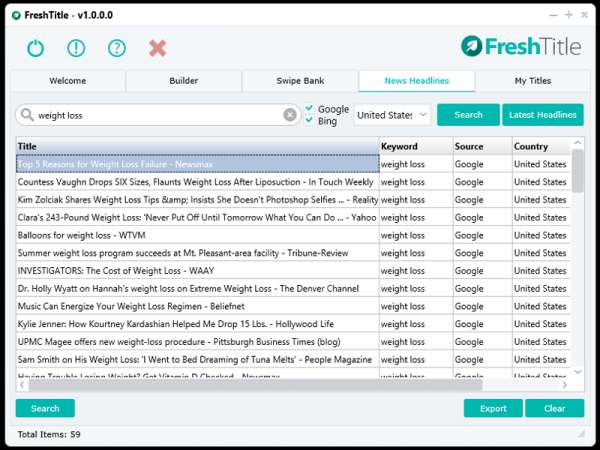Sort by the Title column header
The height and width of the screenshot is (450, 600).
pyautogui.click(x=198, y=146)
